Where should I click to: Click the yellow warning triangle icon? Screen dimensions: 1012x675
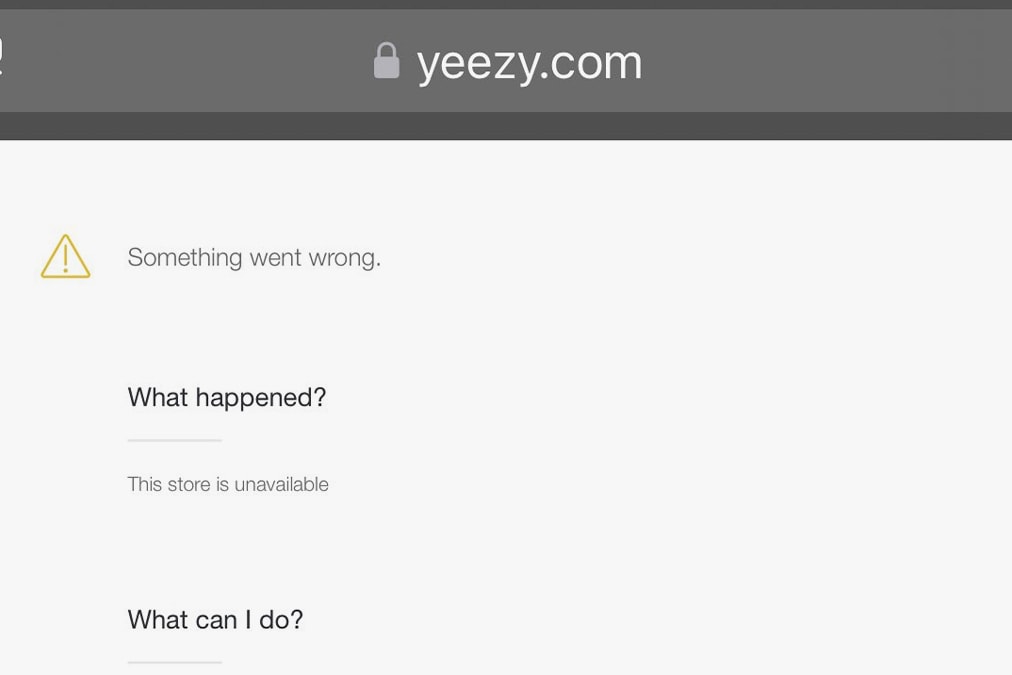tap(65, 257)
